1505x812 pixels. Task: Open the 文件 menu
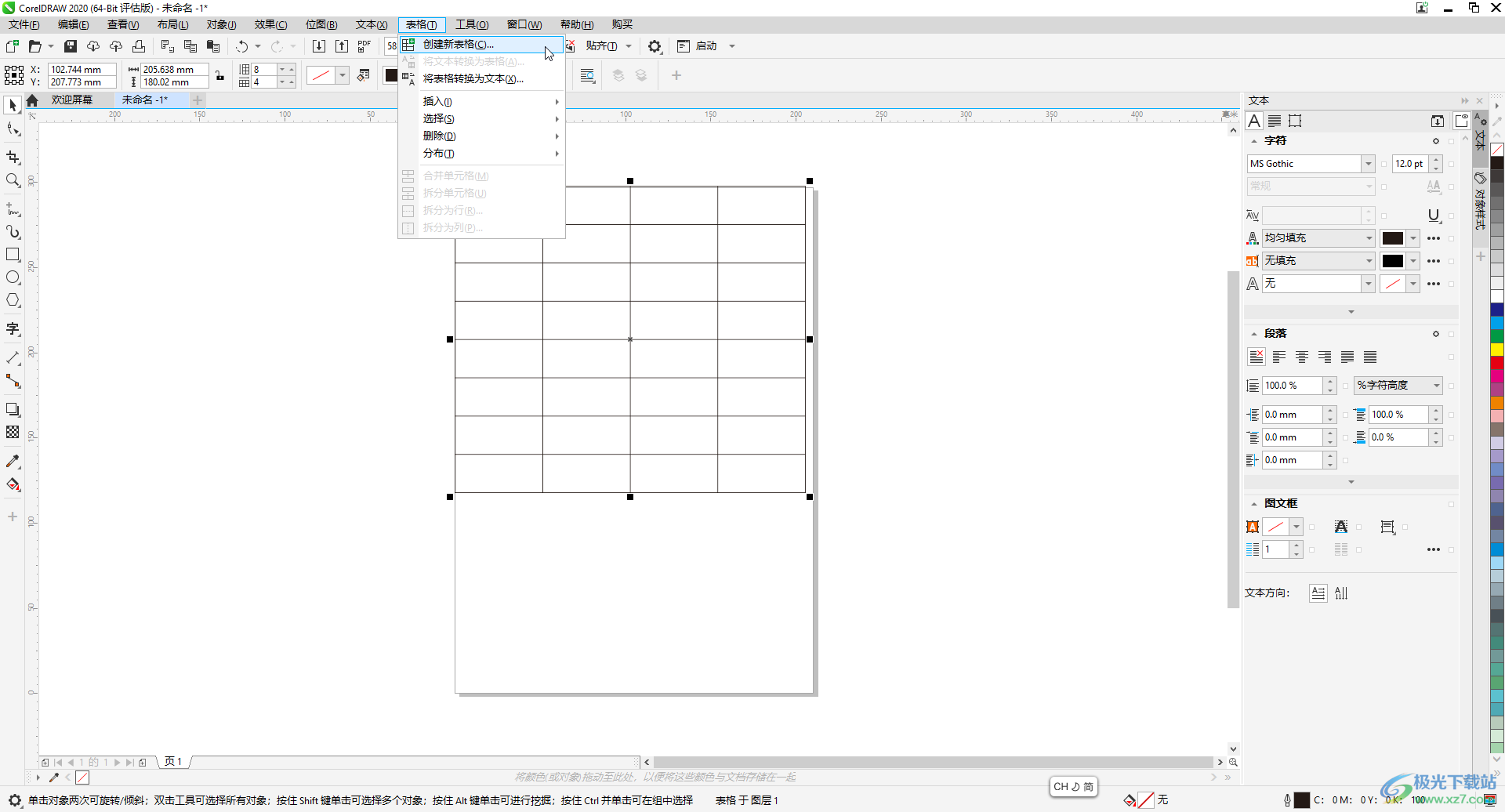24,25
